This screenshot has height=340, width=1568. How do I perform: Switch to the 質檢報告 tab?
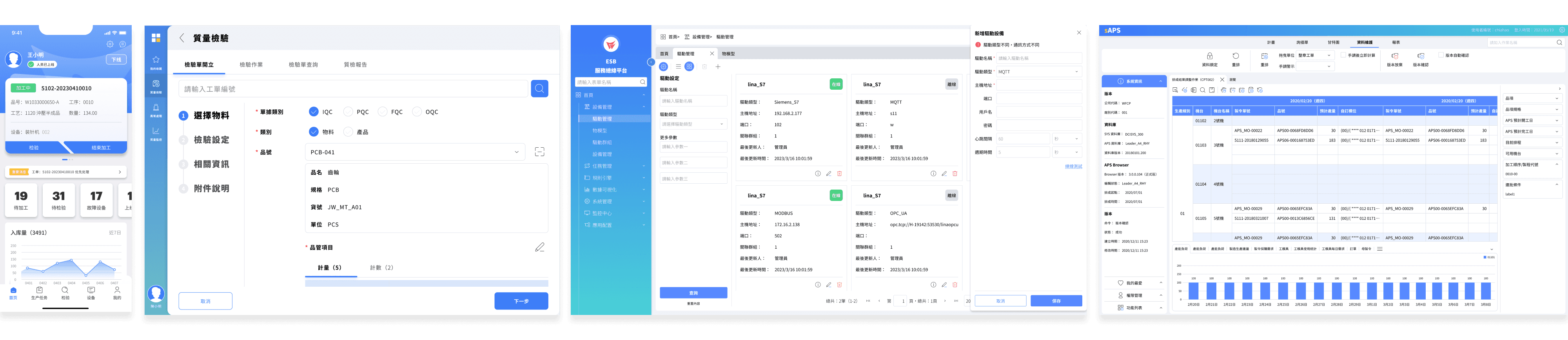coord(356,65)
